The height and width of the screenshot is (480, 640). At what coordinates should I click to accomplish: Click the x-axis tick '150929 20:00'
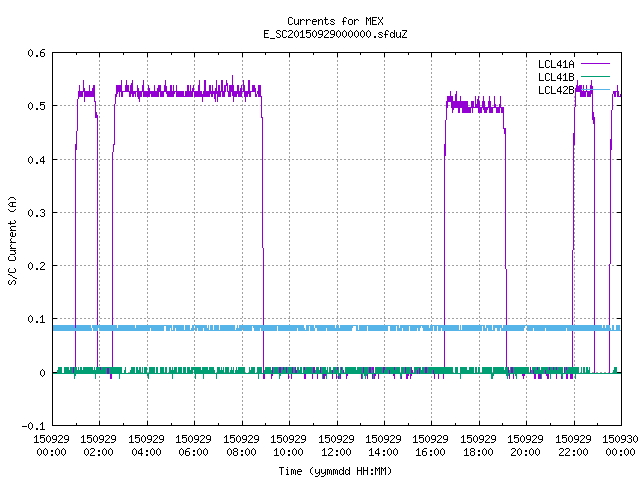click(x=525, y=445)
